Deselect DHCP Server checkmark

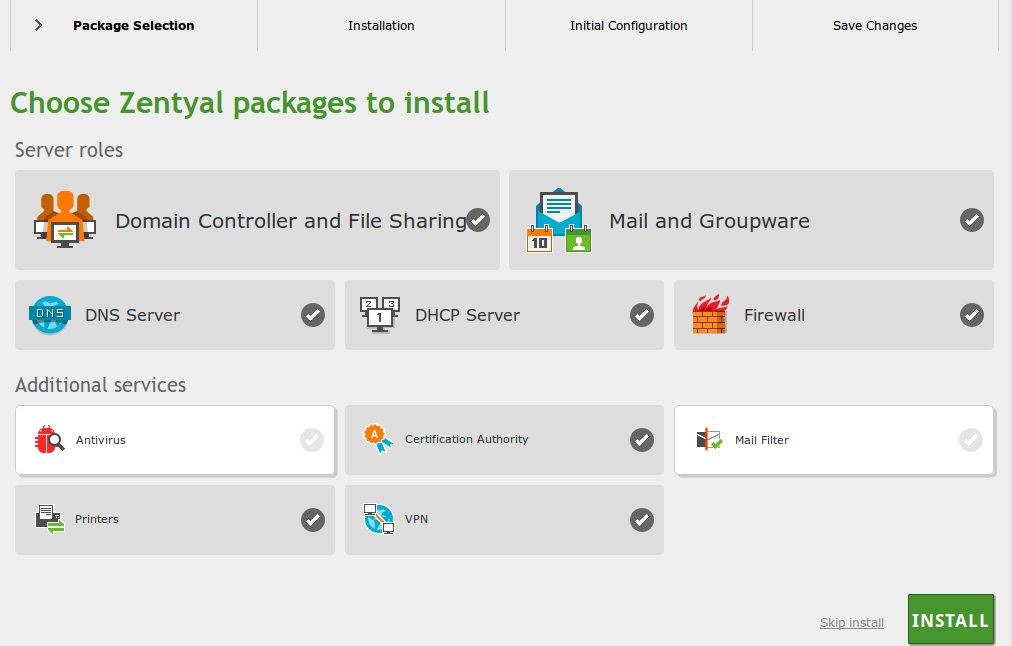[642, 315]
